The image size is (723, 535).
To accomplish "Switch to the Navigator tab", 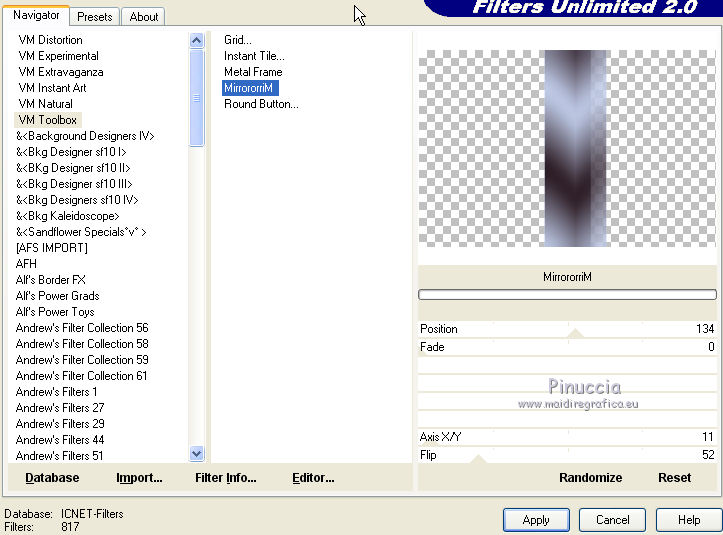I will point(36,16).
